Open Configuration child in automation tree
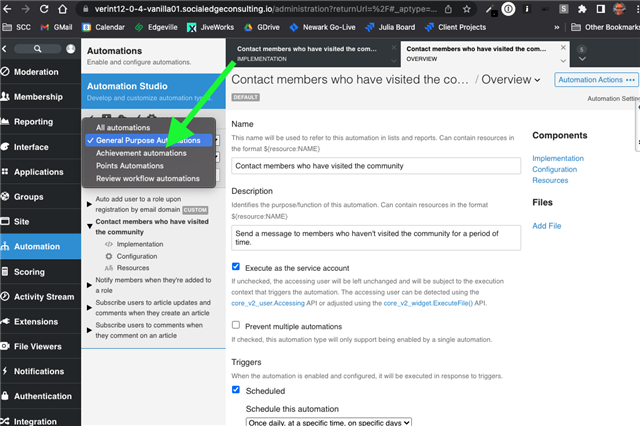Image resolution: width=640 pixels, height=426 pixels. pos(137,256)
